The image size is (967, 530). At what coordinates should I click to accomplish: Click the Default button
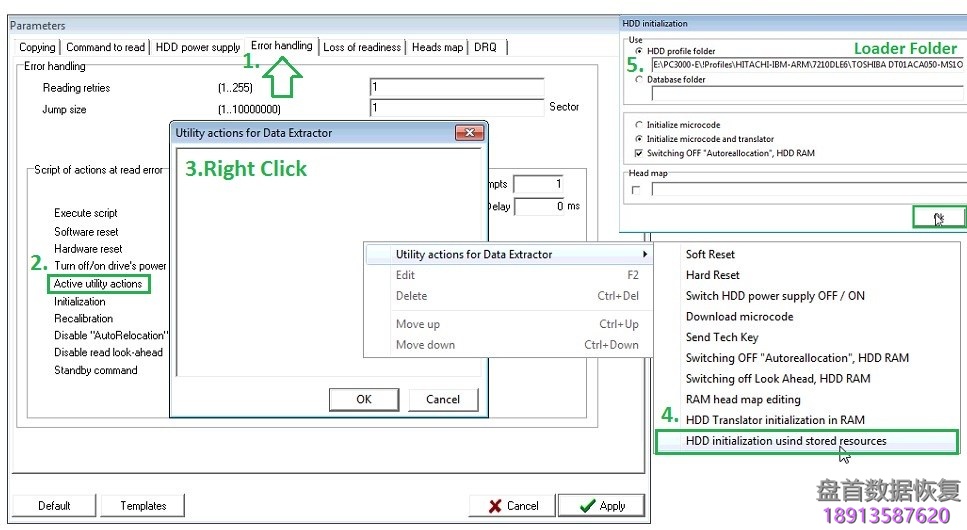pyautogui.click(x=54, y=505)
